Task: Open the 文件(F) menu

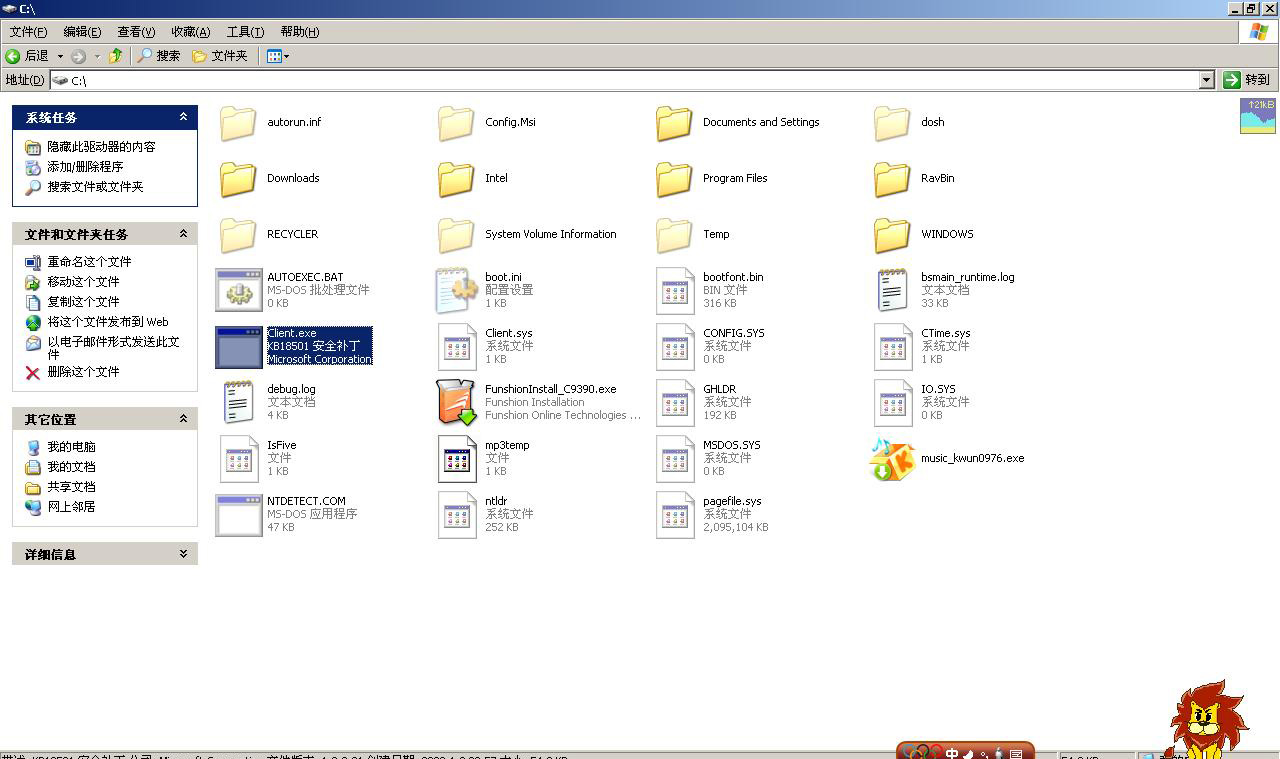Action: [28, 32]
